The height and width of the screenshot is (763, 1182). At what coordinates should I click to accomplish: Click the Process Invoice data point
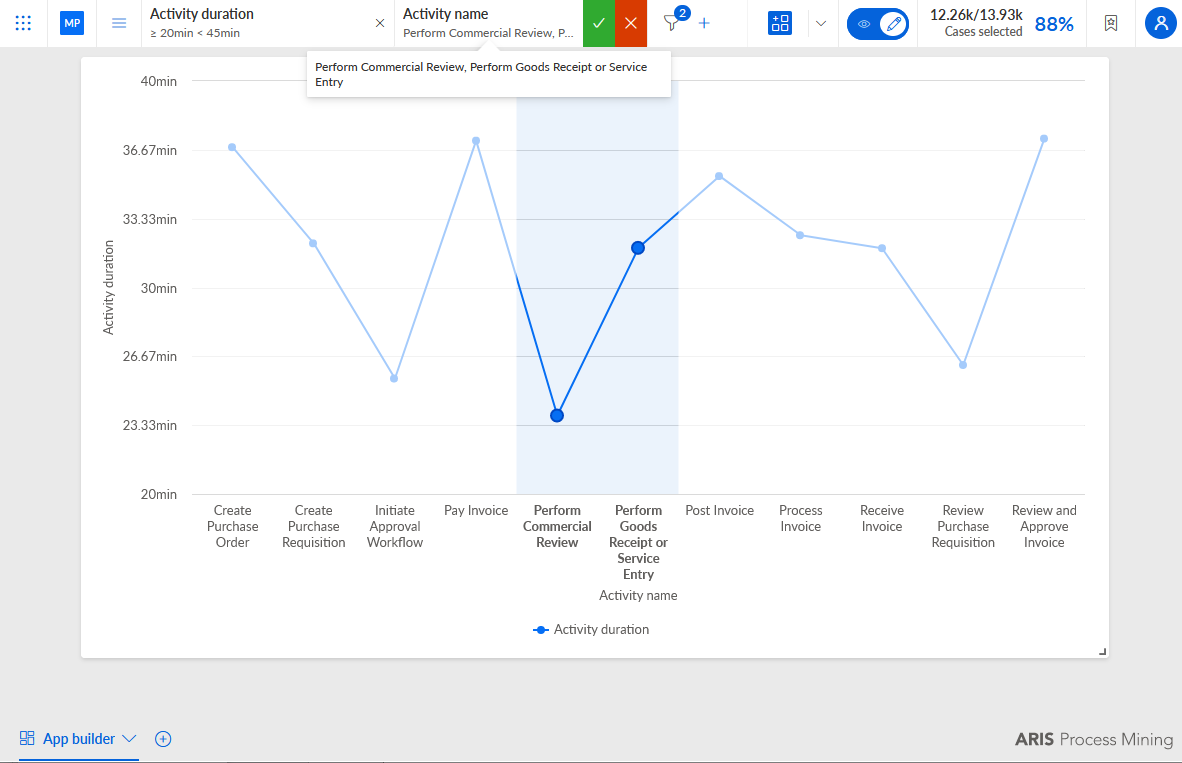pyautogui.click(x=801, y=235)
